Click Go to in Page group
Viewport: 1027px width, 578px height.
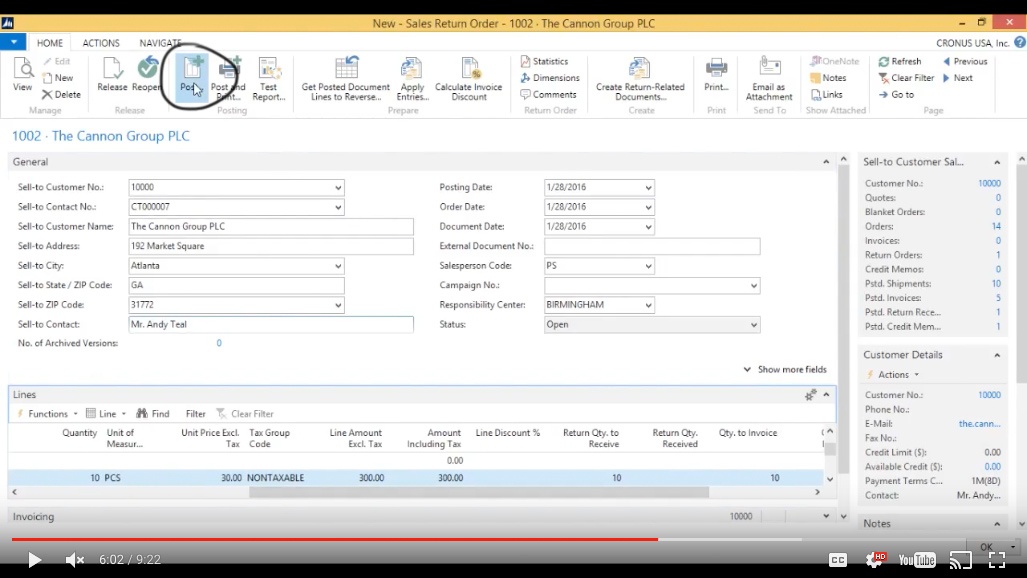click(x=896, y=94)
